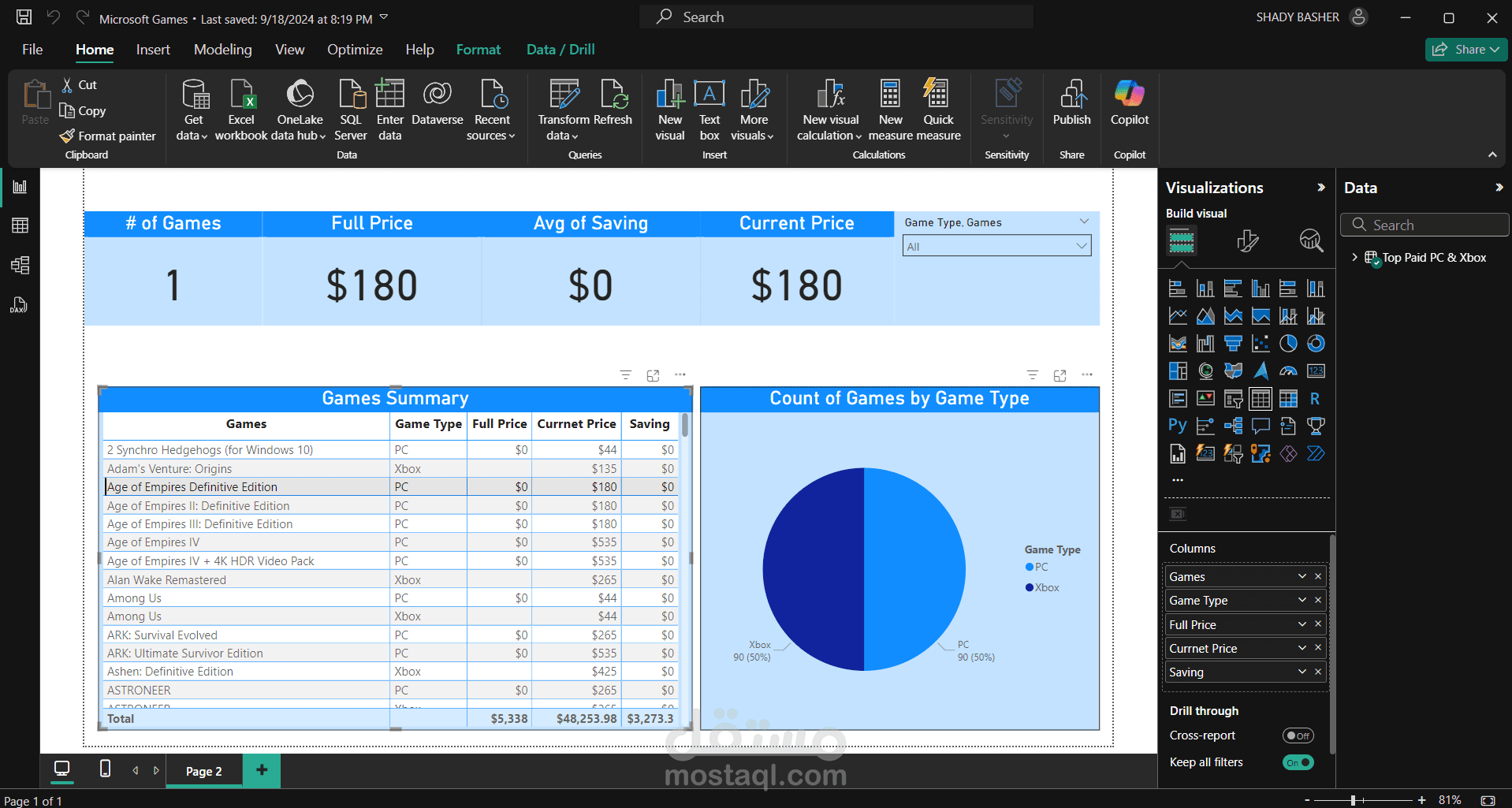Image resolution: width=1512 pixels, height=808 pixels.
Task: Insert a New visual from ribbon
Action: tap(670, 110)
